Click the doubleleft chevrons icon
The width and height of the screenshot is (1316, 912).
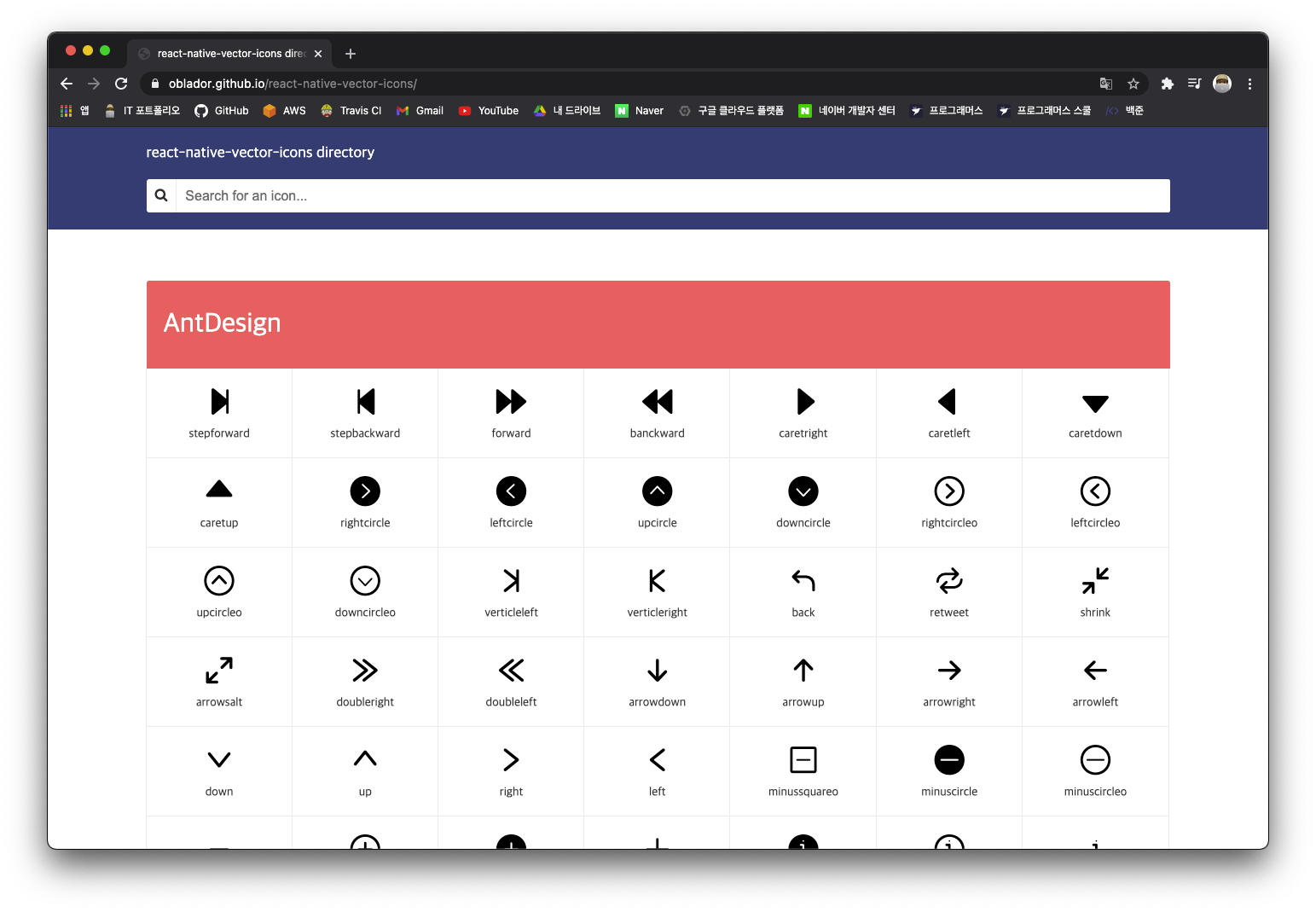(x=511, y=670)
